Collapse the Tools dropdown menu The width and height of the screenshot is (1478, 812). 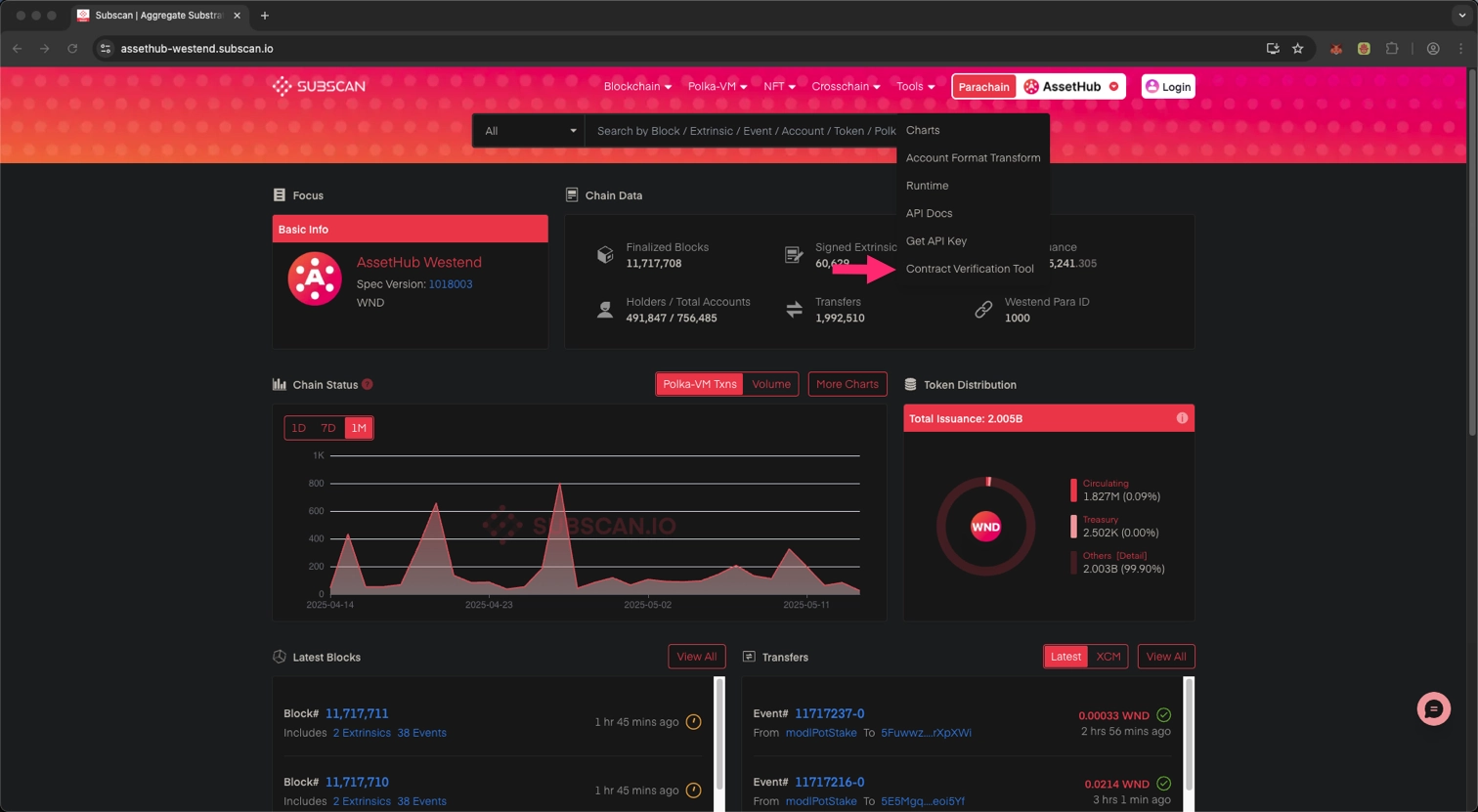point(915,86)
